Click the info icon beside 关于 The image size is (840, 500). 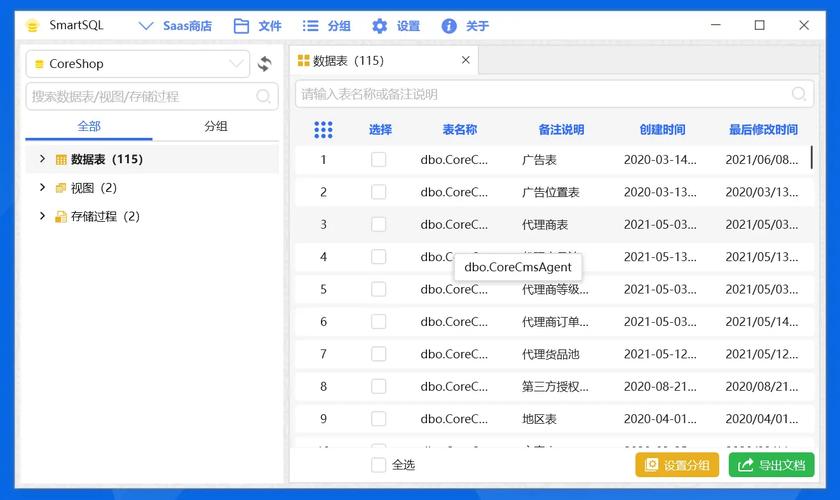(449, 26)
